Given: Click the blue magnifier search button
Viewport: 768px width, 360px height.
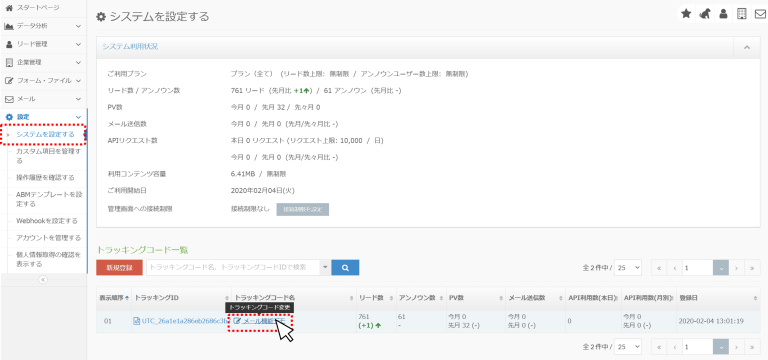Looking at the screenshot, I should coord(345,267).
